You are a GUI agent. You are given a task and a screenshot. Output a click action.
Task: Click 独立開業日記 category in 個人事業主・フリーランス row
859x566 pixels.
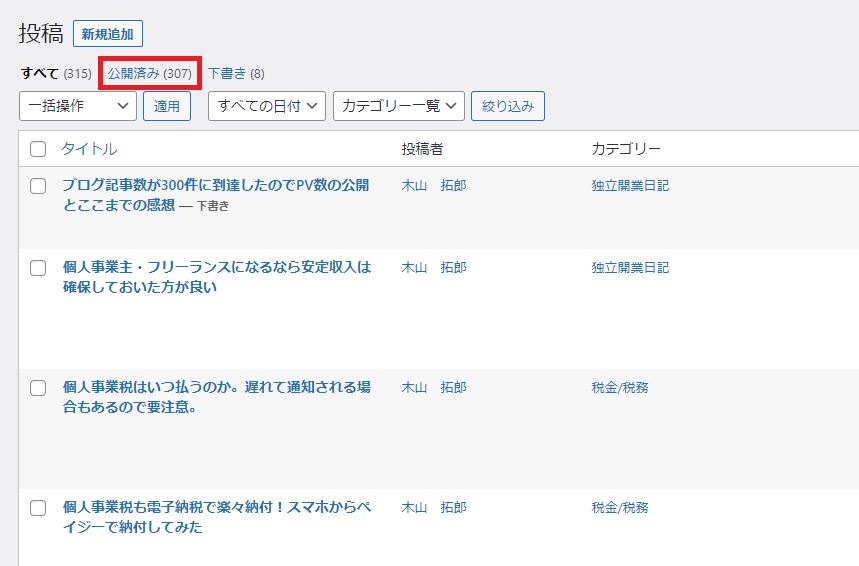coord(630,267)
